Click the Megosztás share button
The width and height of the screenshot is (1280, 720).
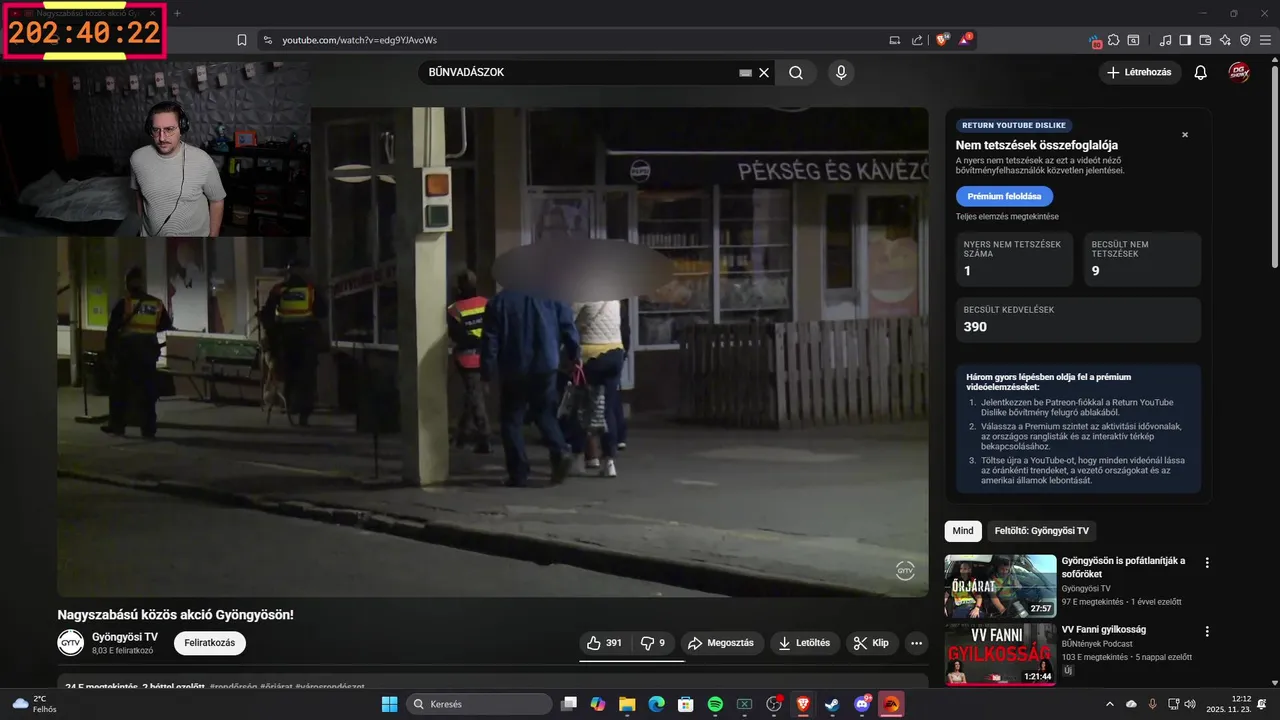point(721,643)
